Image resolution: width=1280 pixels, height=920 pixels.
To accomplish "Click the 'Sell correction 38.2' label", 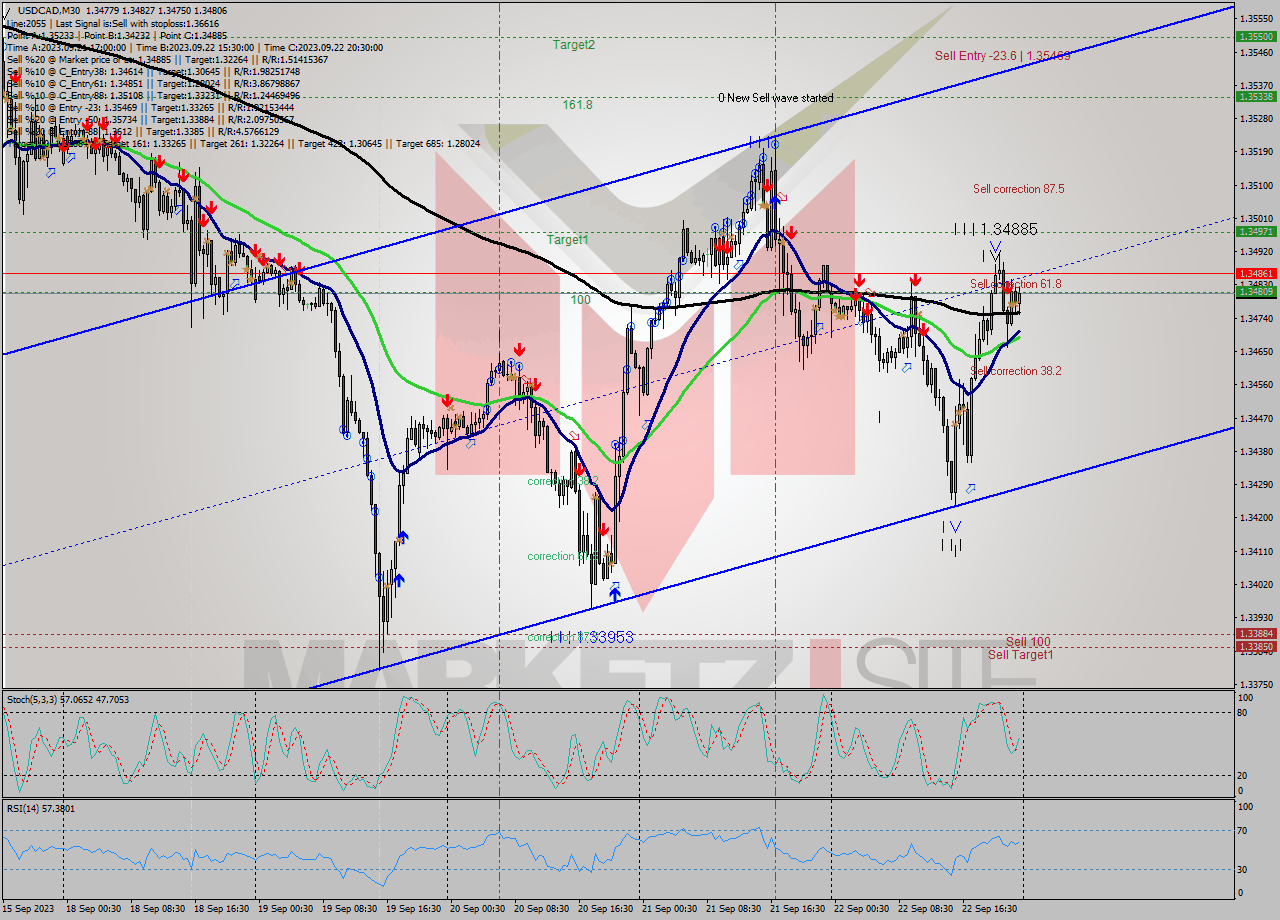I will [x=1016, y=371].
